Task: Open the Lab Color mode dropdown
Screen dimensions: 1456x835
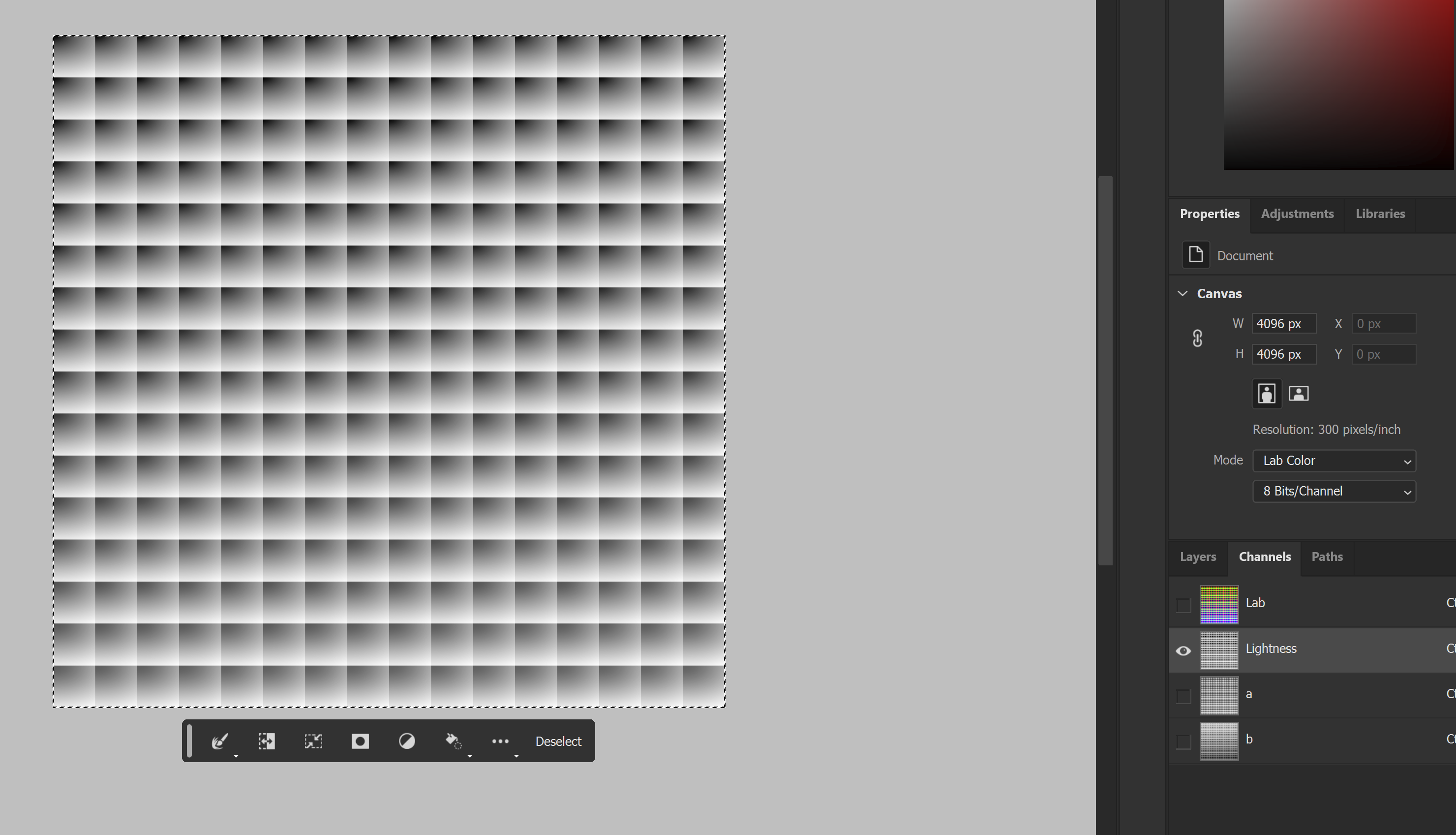Action: [x=1334, y=461]
